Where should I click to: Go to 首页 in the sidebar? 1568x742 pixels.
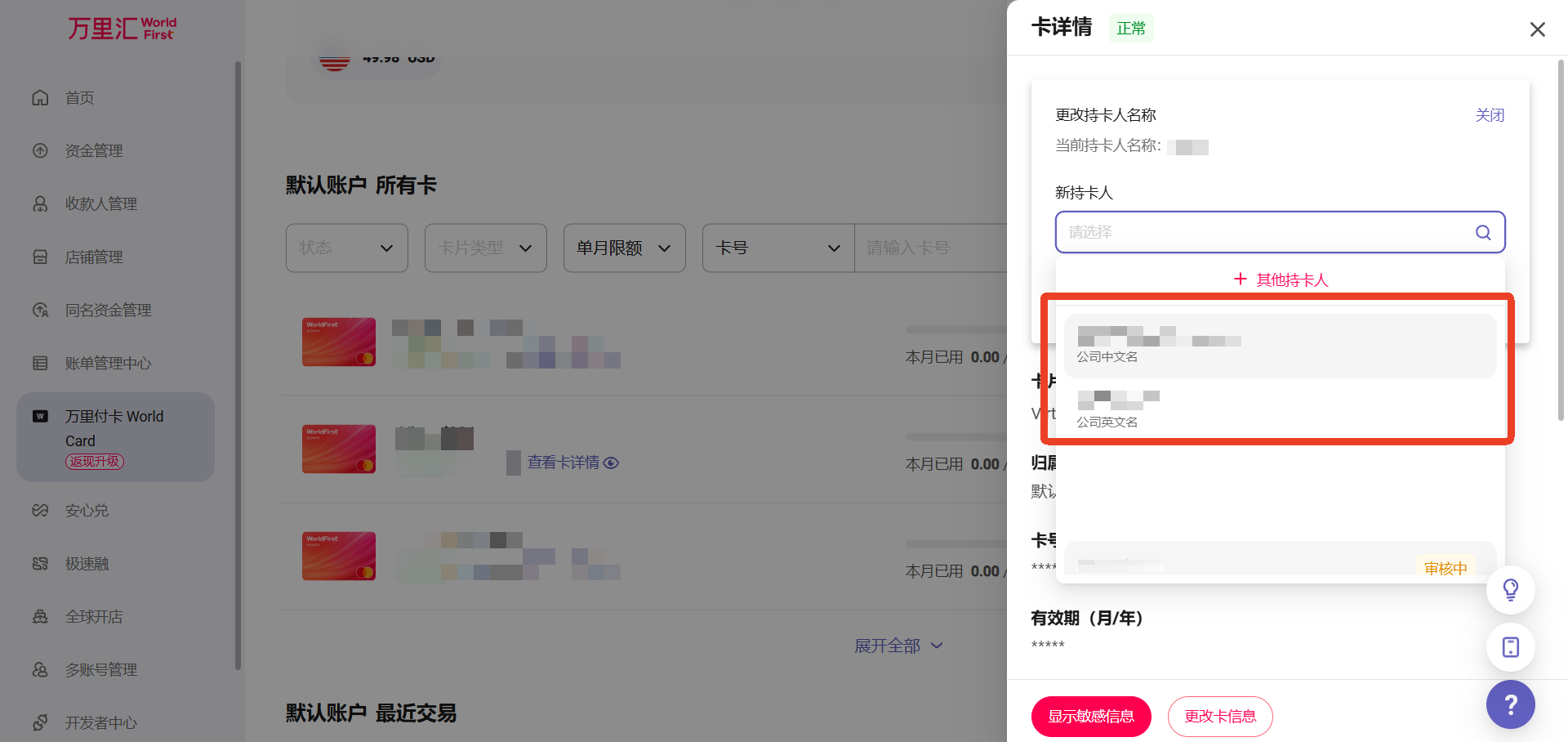79,98
